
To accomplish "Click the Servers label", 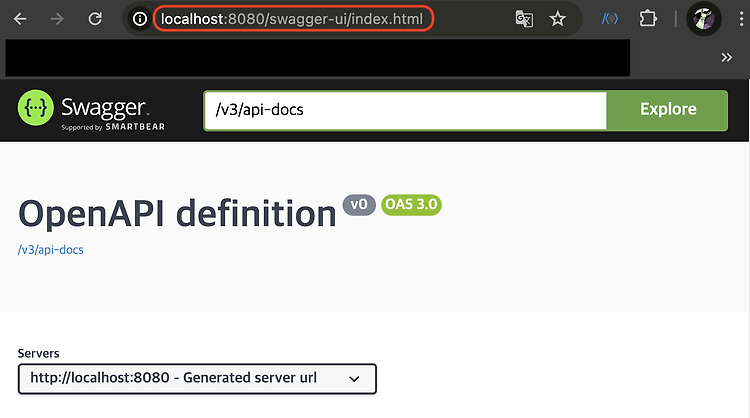I will (39, 353).
